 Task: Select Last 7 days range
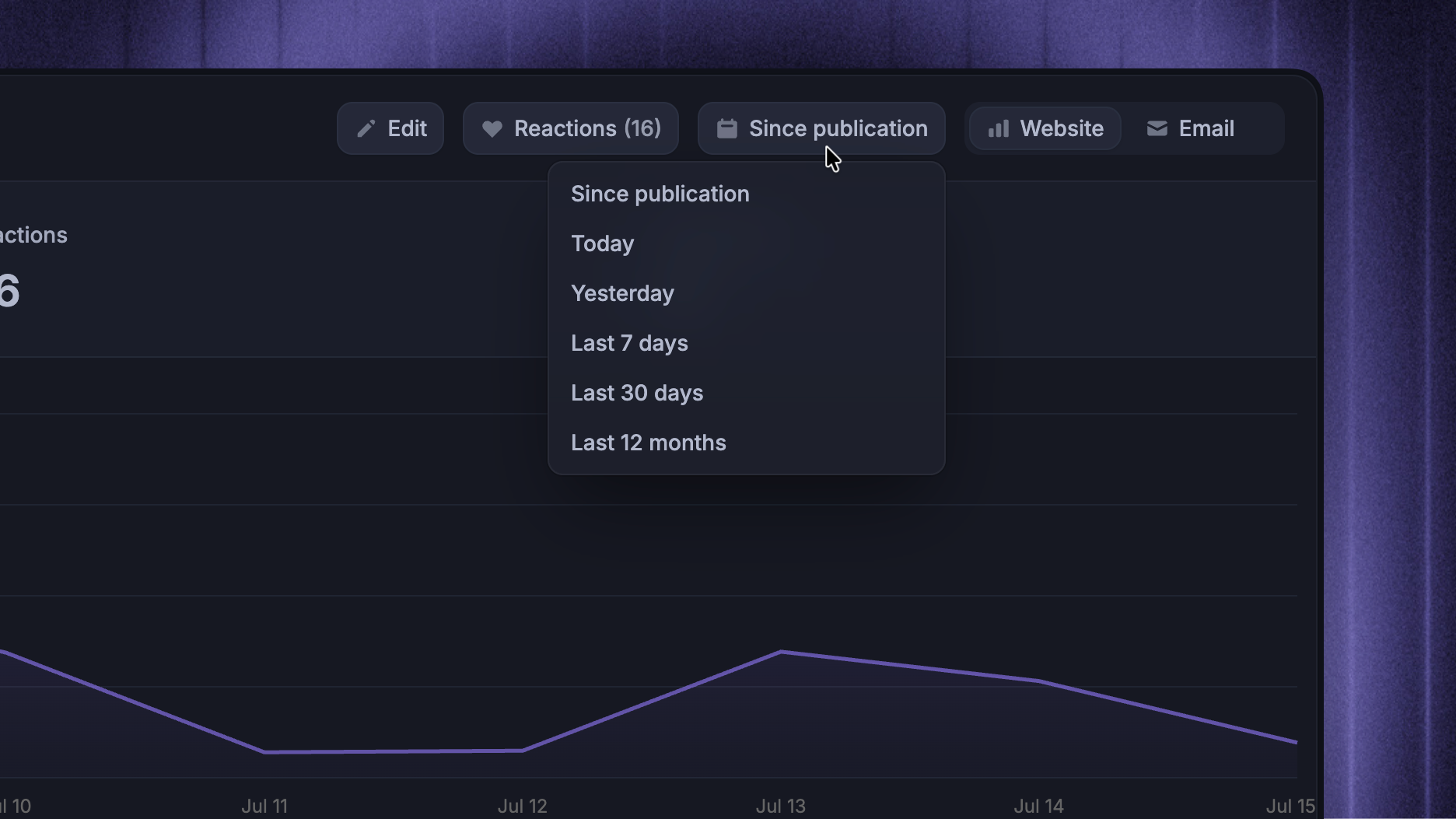pyautogui.click(x=747, y=343)
